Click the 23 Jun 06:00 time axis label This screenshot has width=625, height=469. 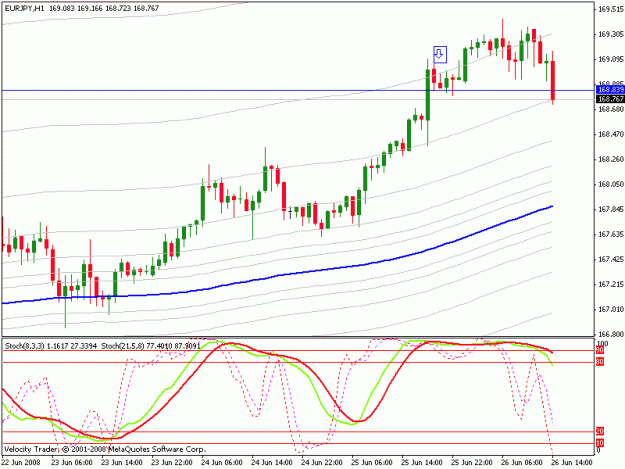(x=72, y=462)
